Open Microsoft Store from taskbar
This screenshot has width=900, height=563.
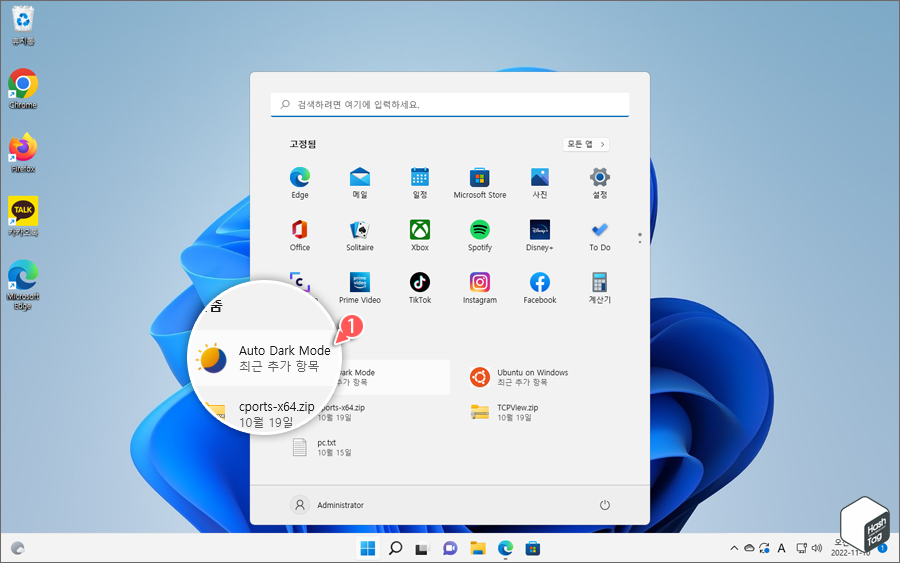coord(533,549)
